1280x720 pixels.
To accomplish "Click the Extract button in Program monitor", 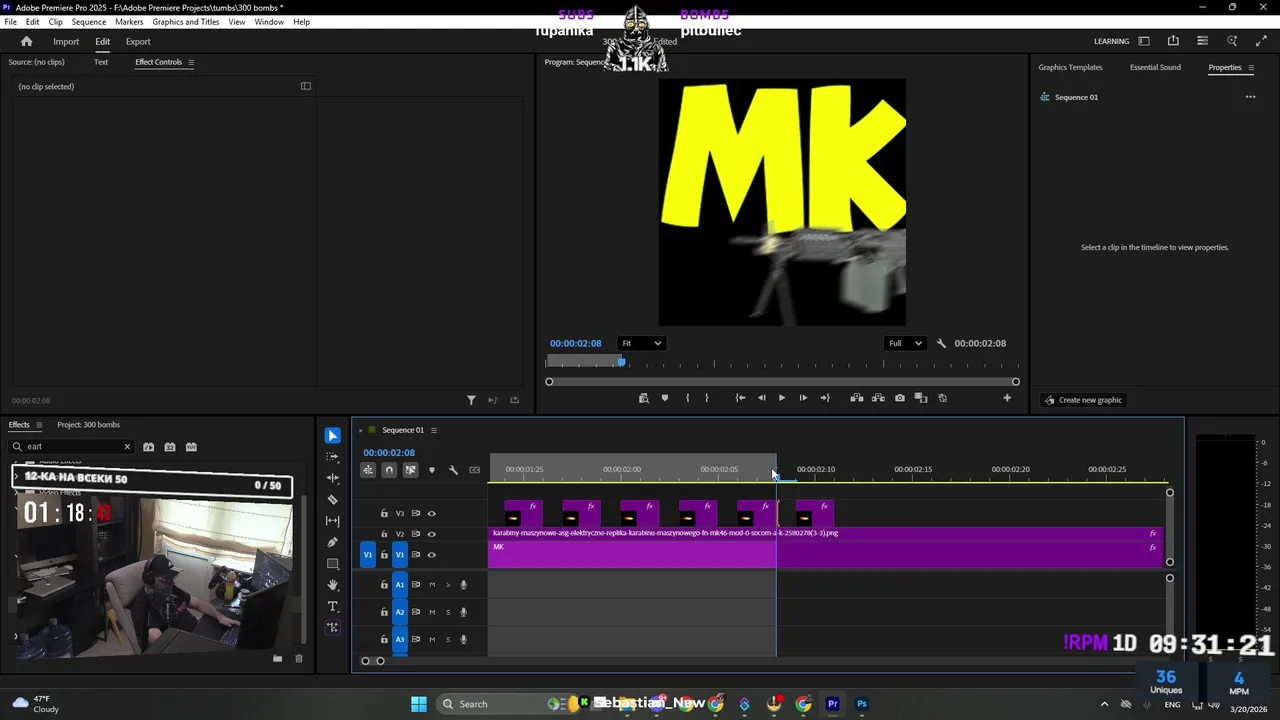I will pos(878,398).
